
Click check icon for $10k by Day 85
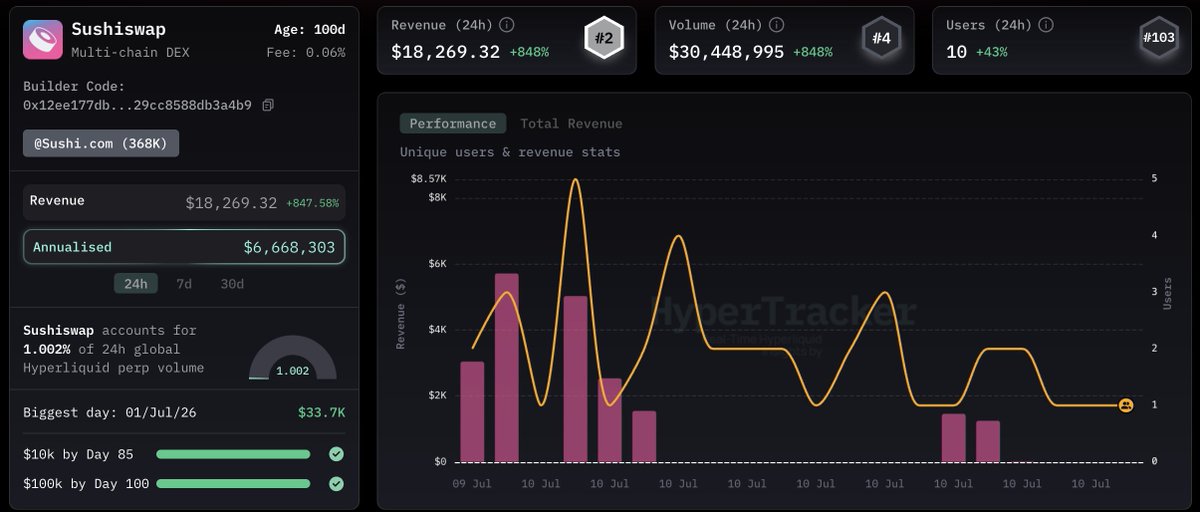click(336, 454)
